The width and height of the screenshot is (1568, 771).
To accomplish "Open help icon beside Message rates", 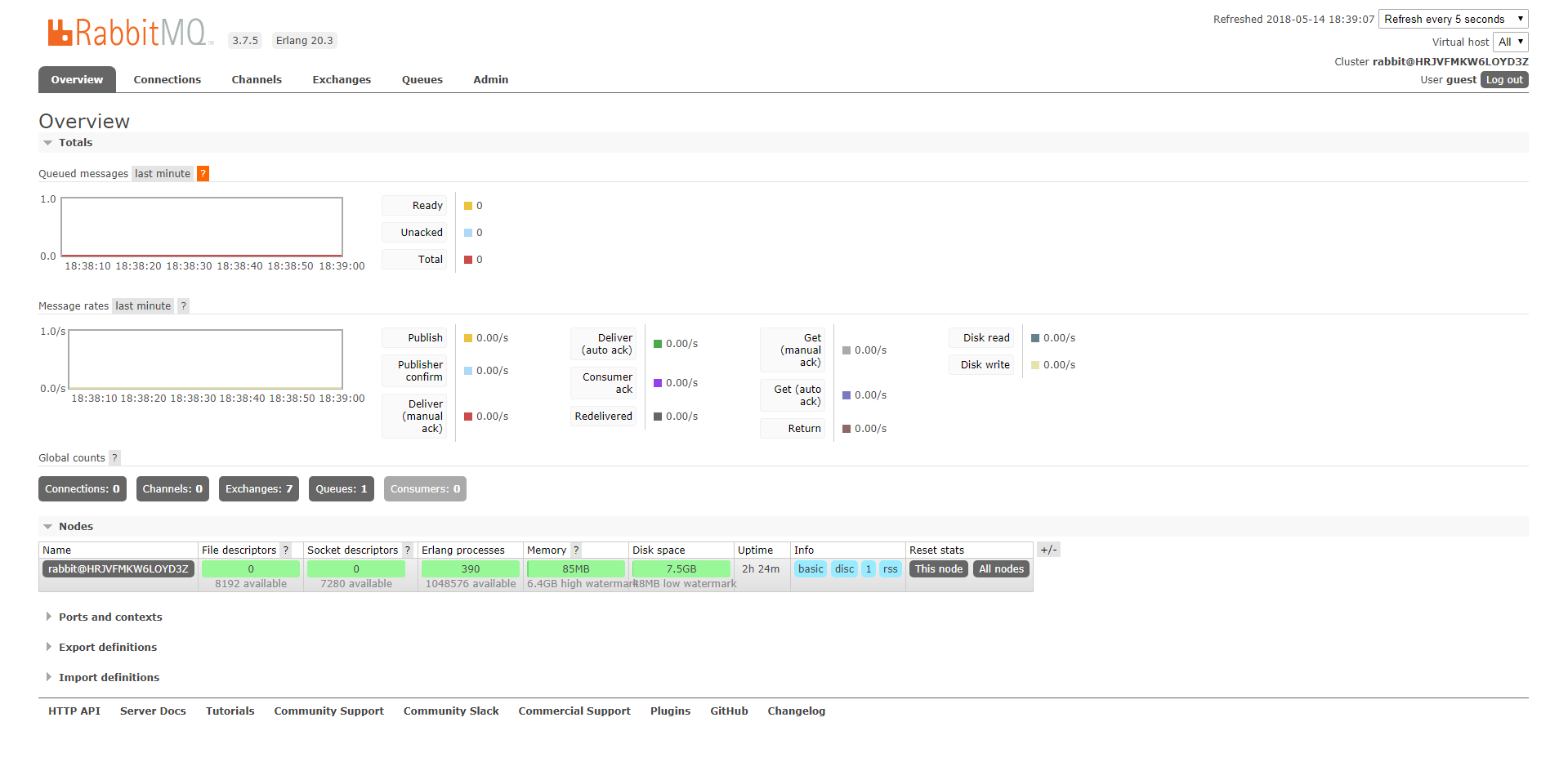I will point(184,305).
